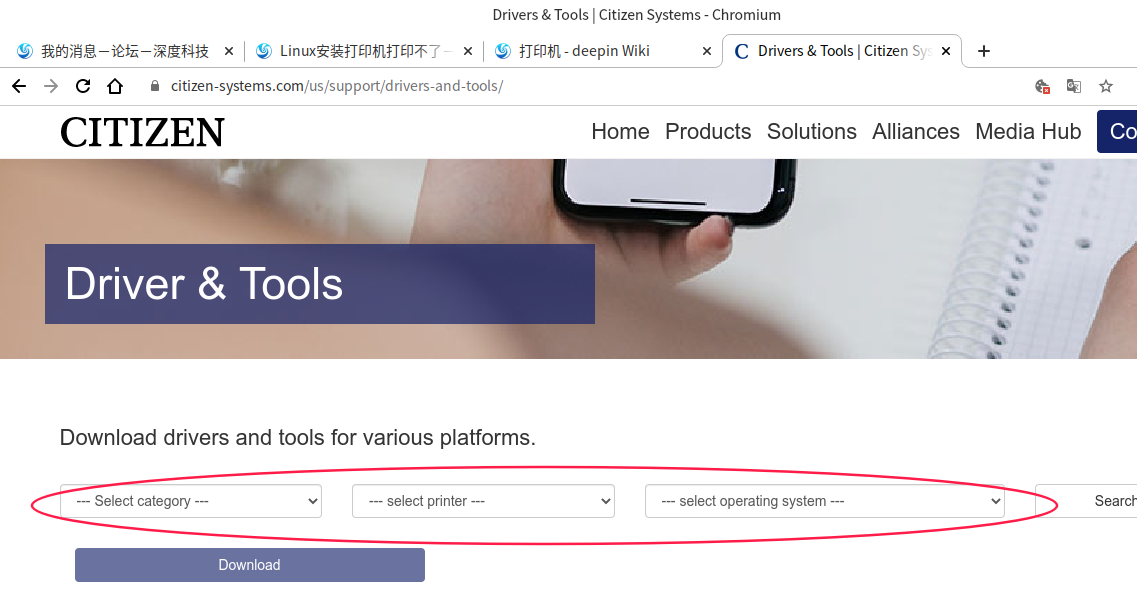
Task: Click the blue Co... button in header
Action: click(1117, 131)
